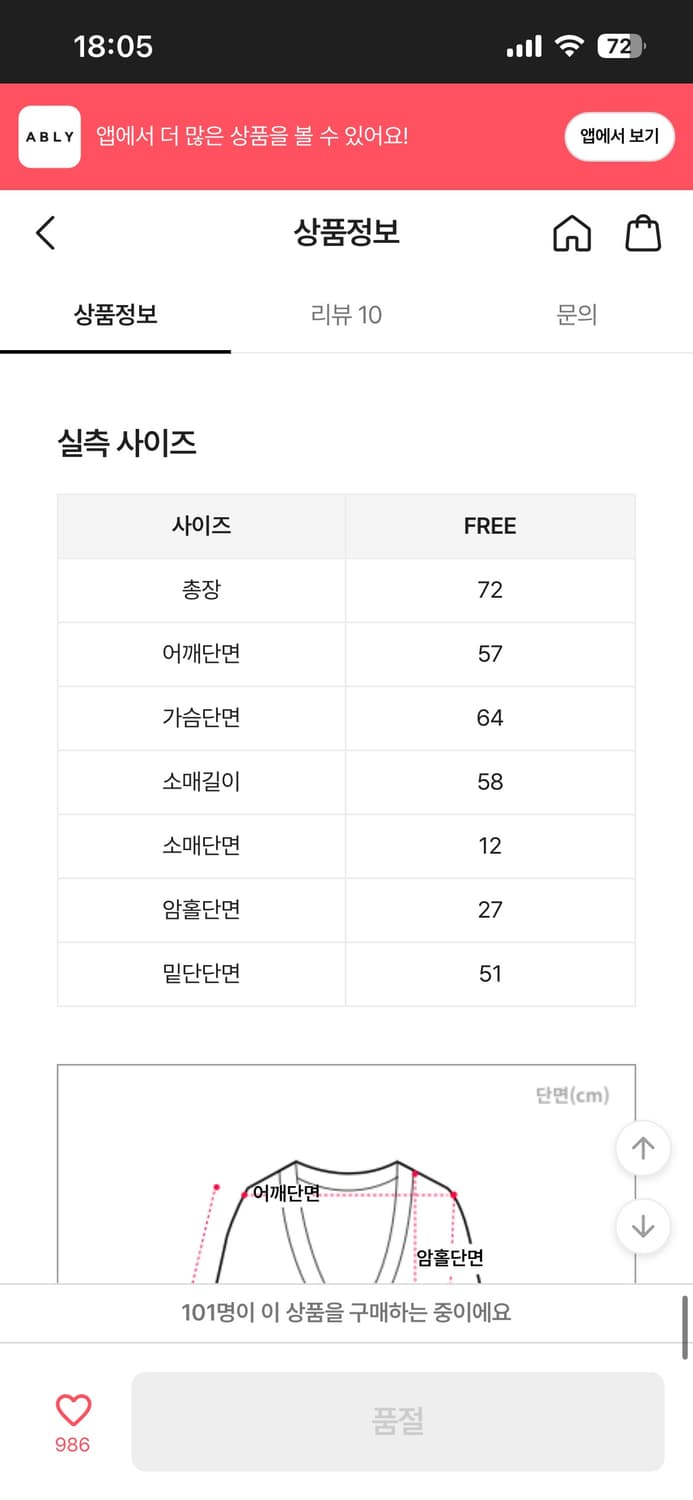Viewport: 693px width, 1500px height.
Task: Select the 상품정보 tab
Action: pos(115,315)
